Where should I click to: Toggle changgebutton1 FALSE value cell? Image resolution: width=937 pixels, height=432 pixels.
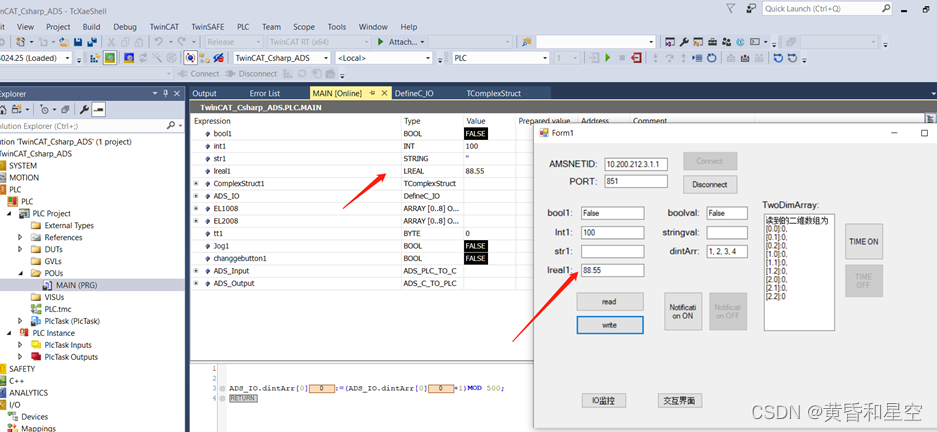click(x=475, y=258)
